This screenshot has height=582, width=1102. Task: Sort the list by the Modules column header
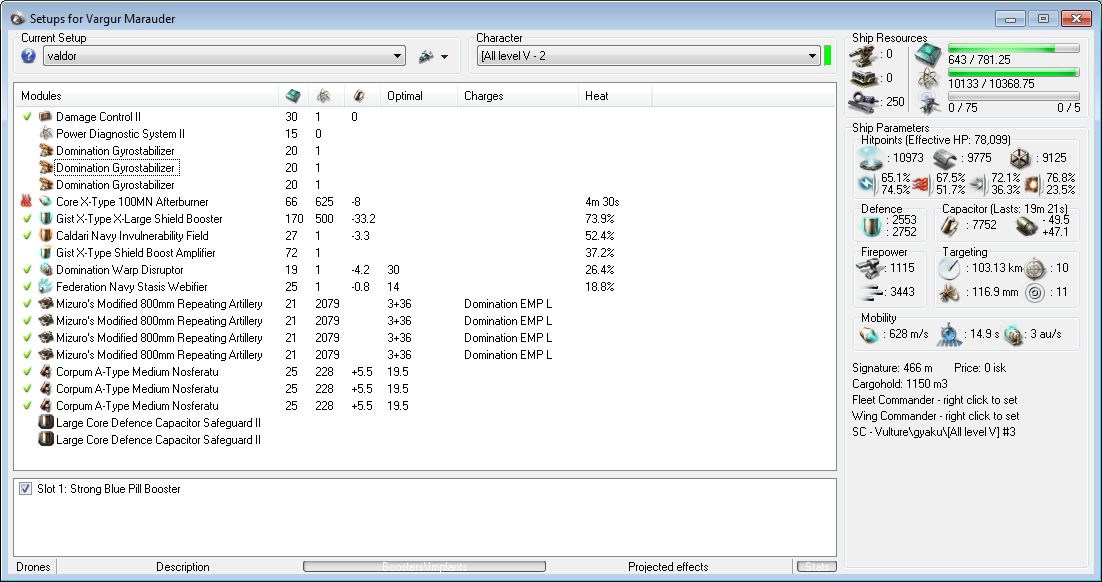click(146, 96)
